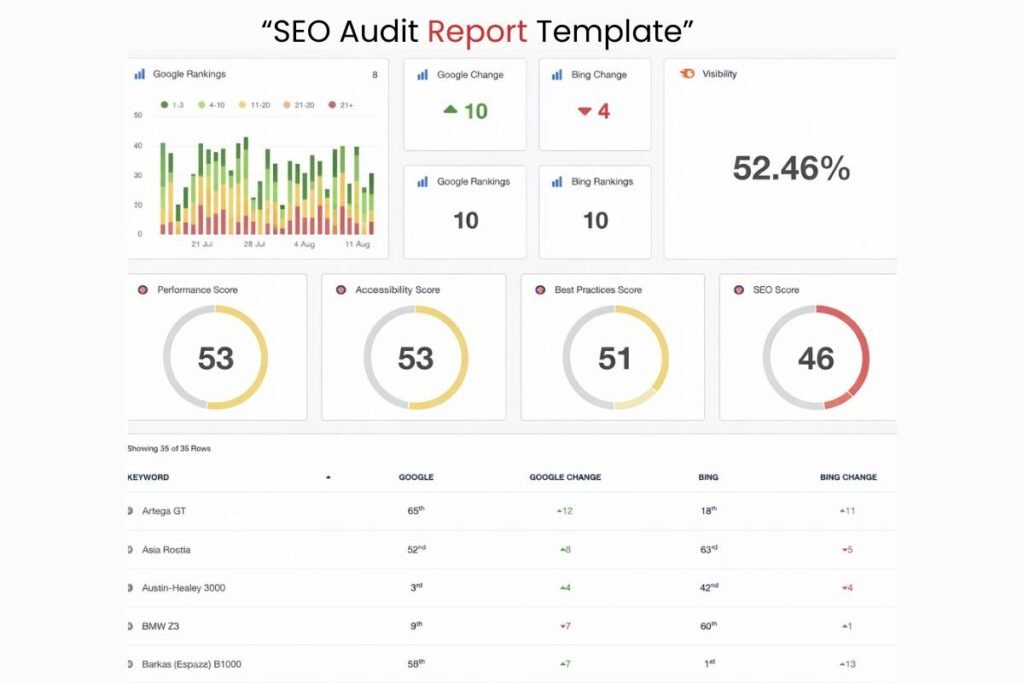The image size is (1024, 683).
Task: Click the SEO Score widget icon
Action: click(x=738, y=289)
